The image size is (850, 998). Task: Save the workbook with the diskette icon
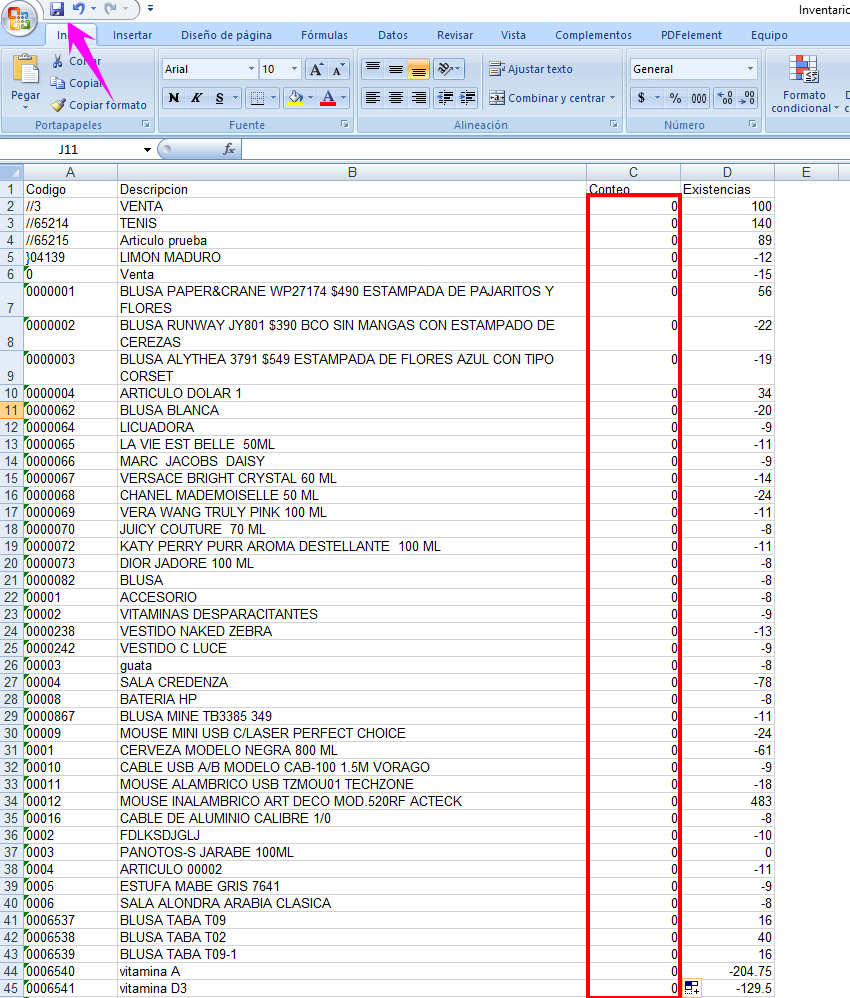[x=57, y=9]
